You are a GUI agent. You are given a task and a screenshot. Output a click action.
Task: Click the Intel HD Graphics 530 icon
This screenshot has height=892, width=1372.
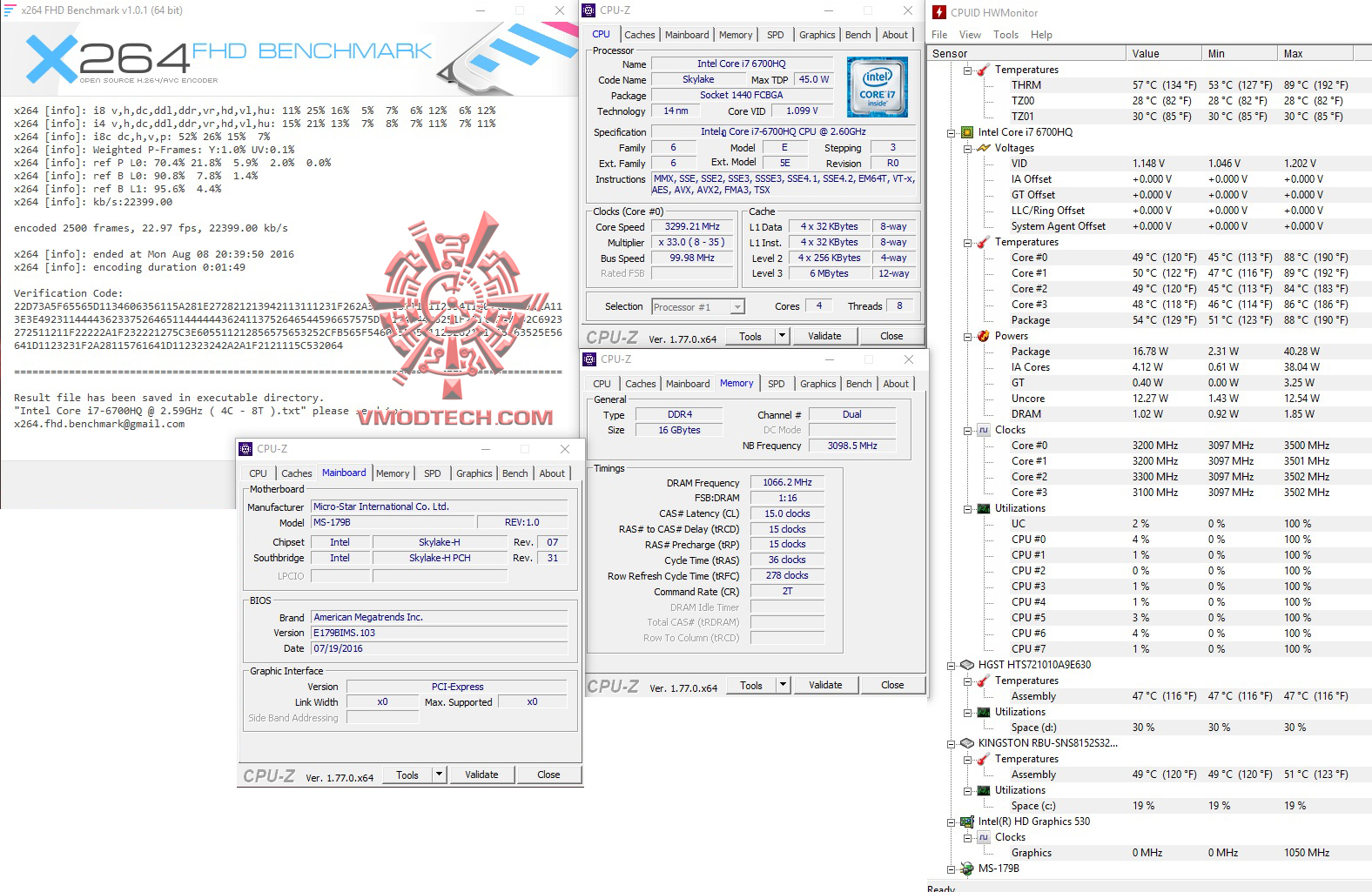click(966, 822)
